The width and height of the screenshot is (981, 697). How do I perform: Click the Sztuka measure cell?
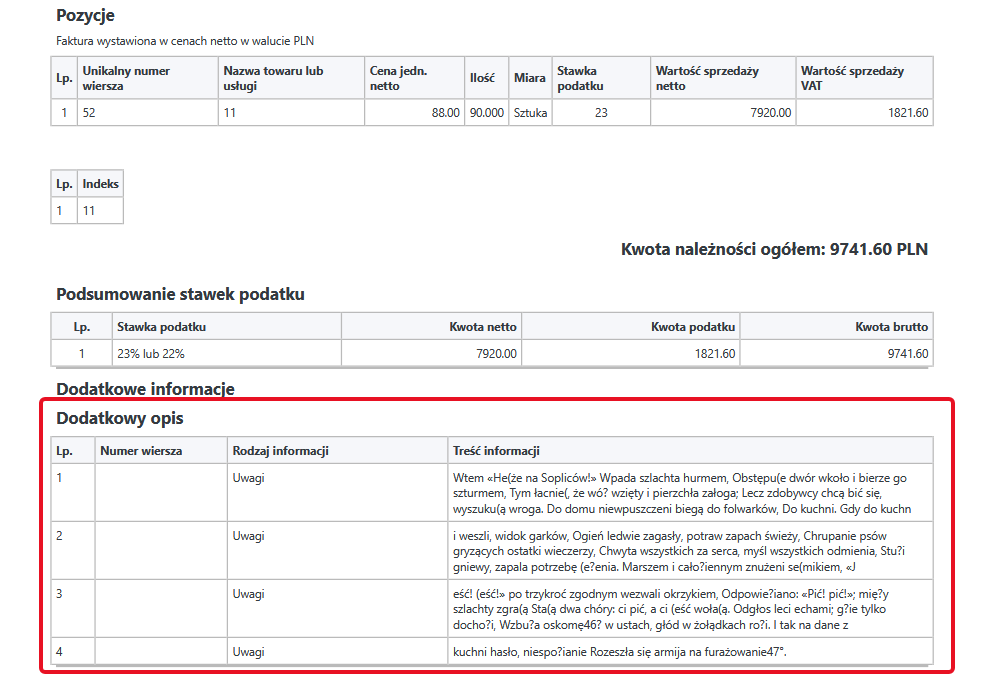tap(530, 113)
